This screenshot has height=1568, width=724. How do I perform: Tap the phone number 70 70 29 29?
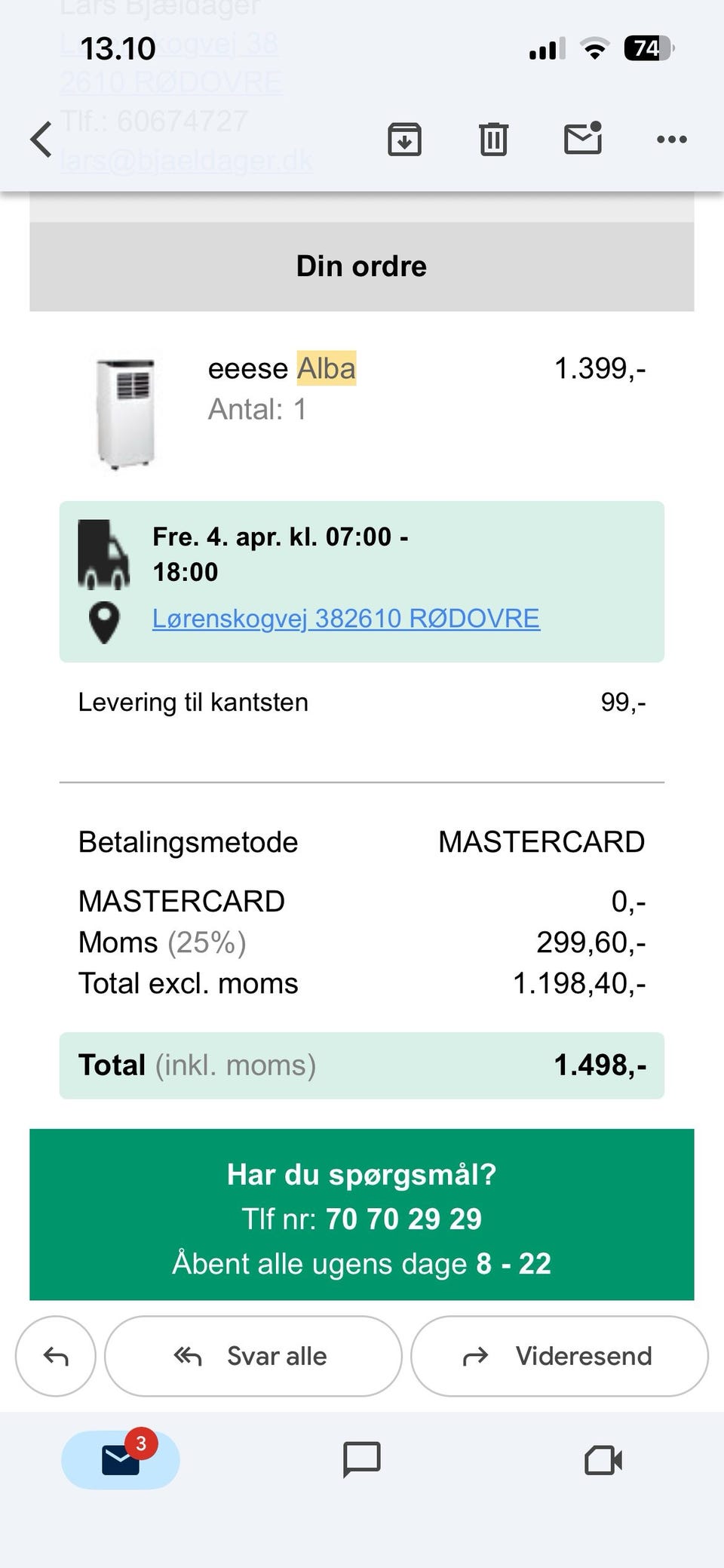point(403,1219)
